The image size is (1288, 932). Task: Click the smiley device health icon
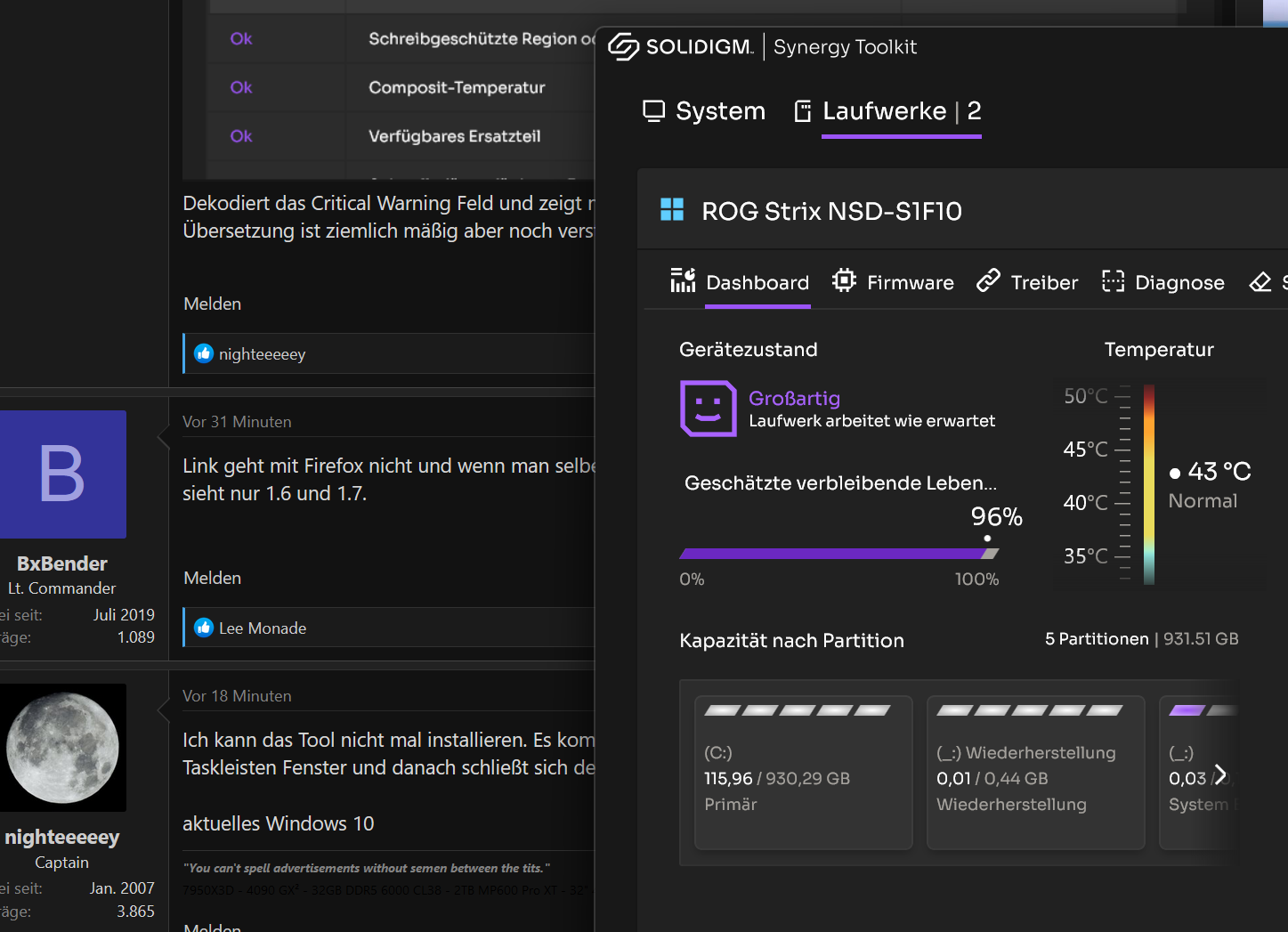coord(708,409)
